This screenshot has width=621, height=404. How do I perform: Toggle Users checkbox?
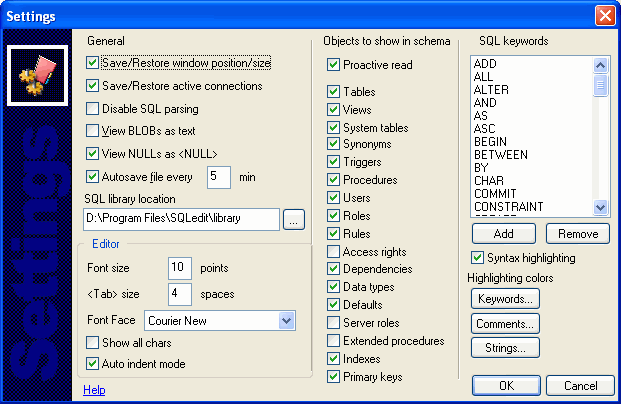click(333, 198)
